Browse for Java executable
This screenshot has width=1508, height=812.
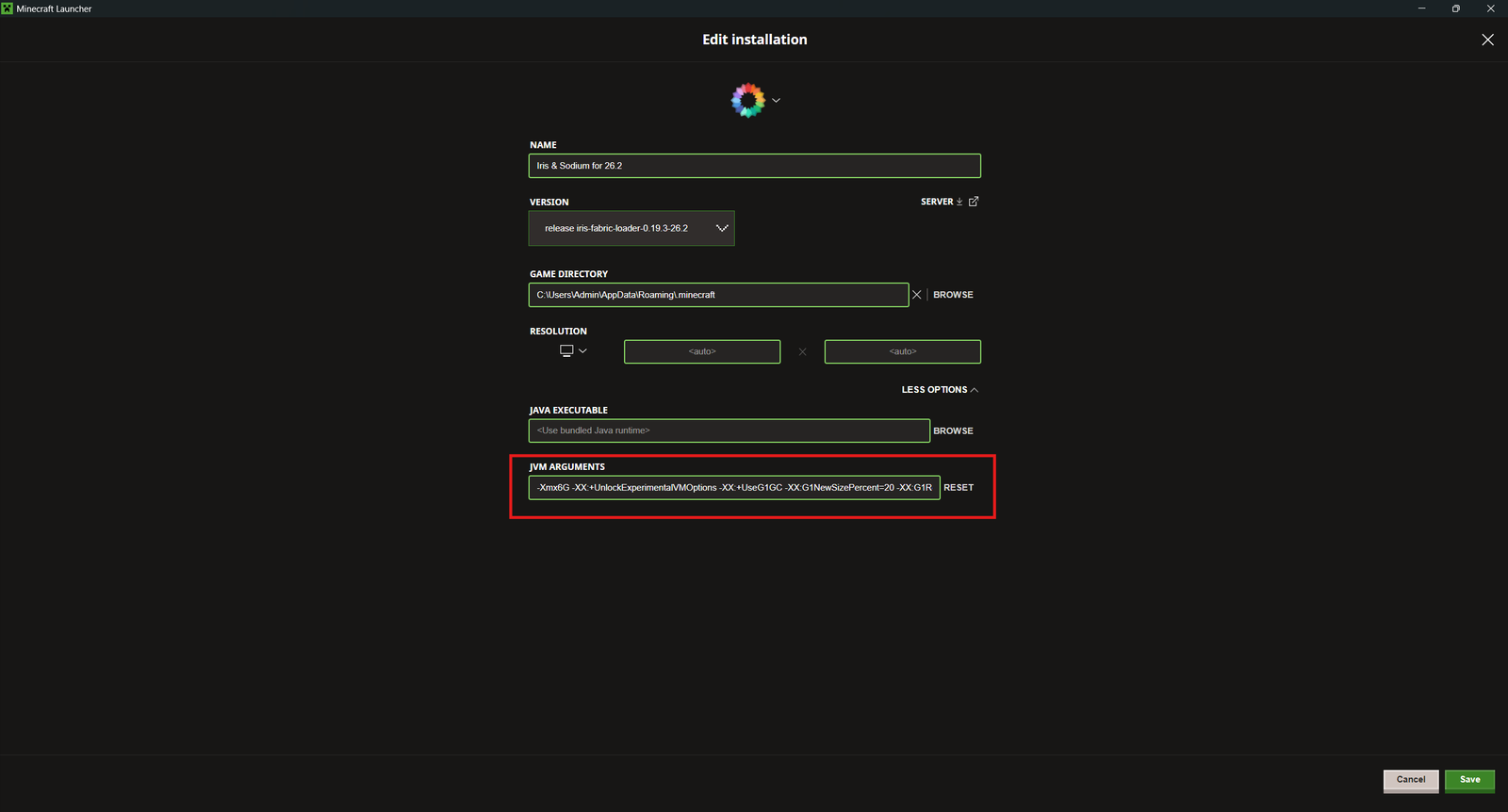tap(953, 430)
